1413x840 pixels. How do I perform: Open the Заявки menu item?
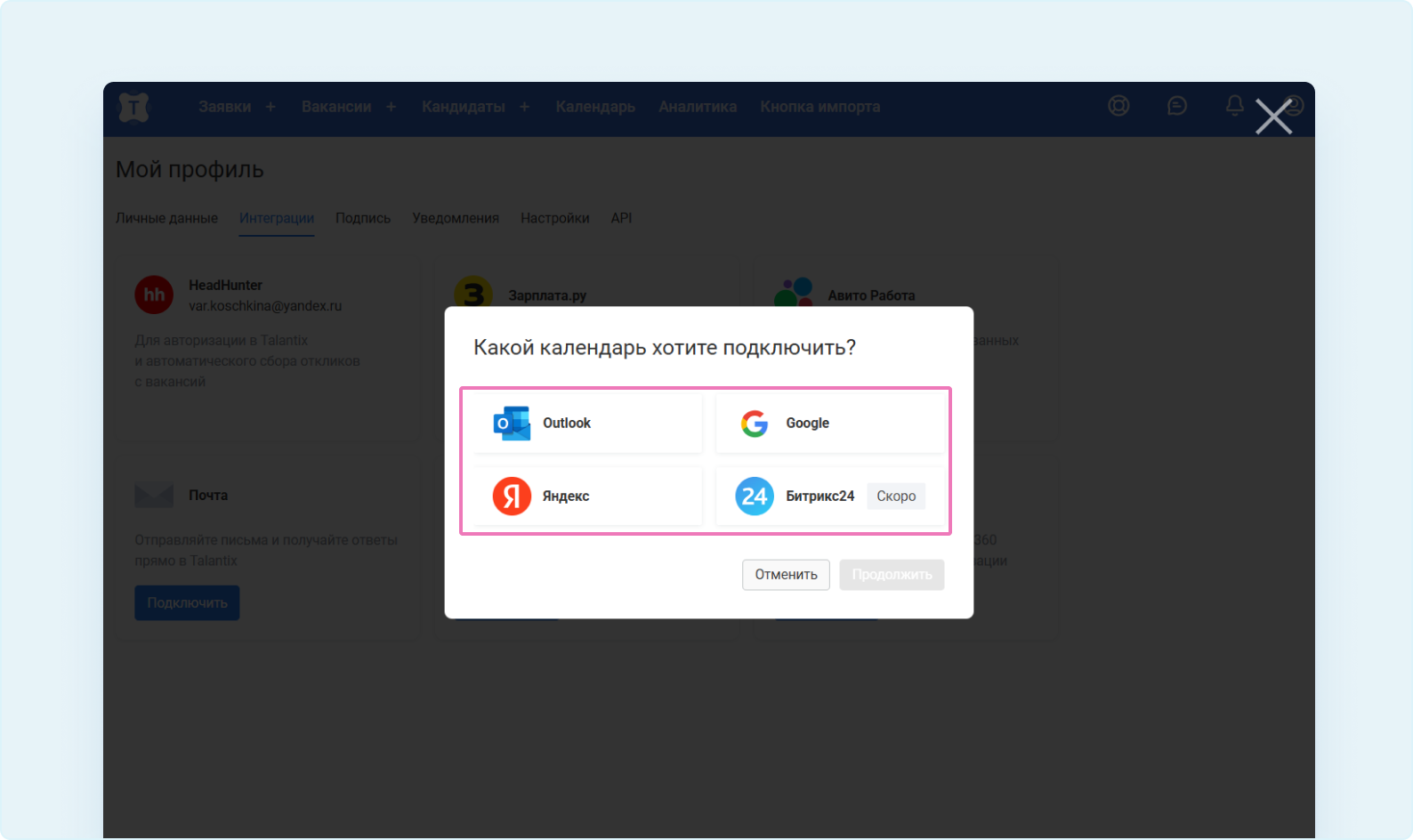click(x=224, y=107)
